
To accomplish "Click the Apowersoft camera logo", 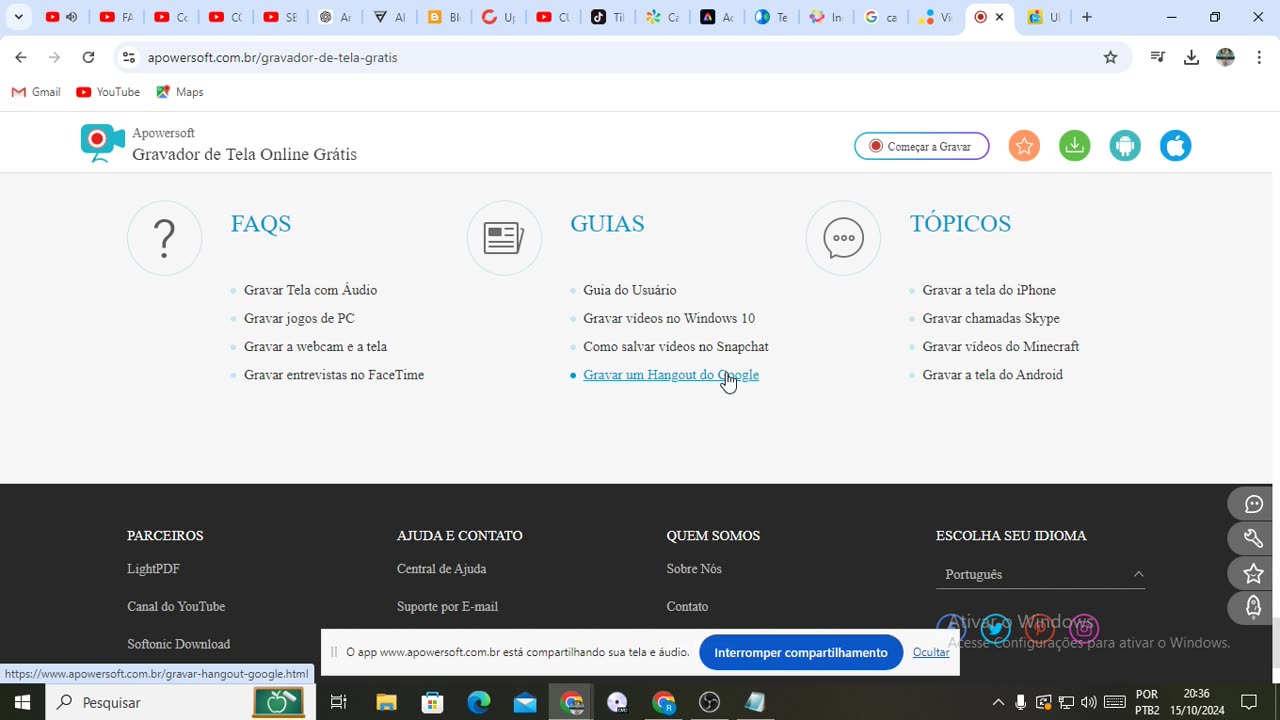I will (102, 144).
